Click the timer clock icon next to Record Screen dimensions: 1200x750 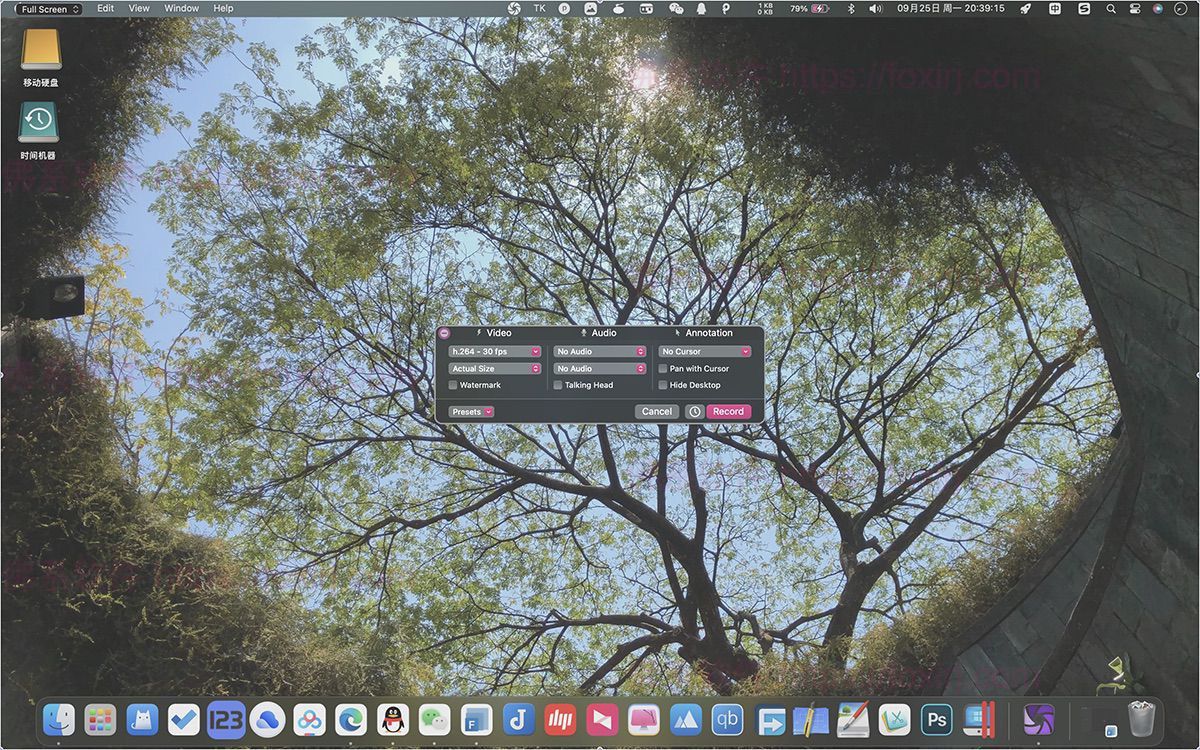point(695,411)
